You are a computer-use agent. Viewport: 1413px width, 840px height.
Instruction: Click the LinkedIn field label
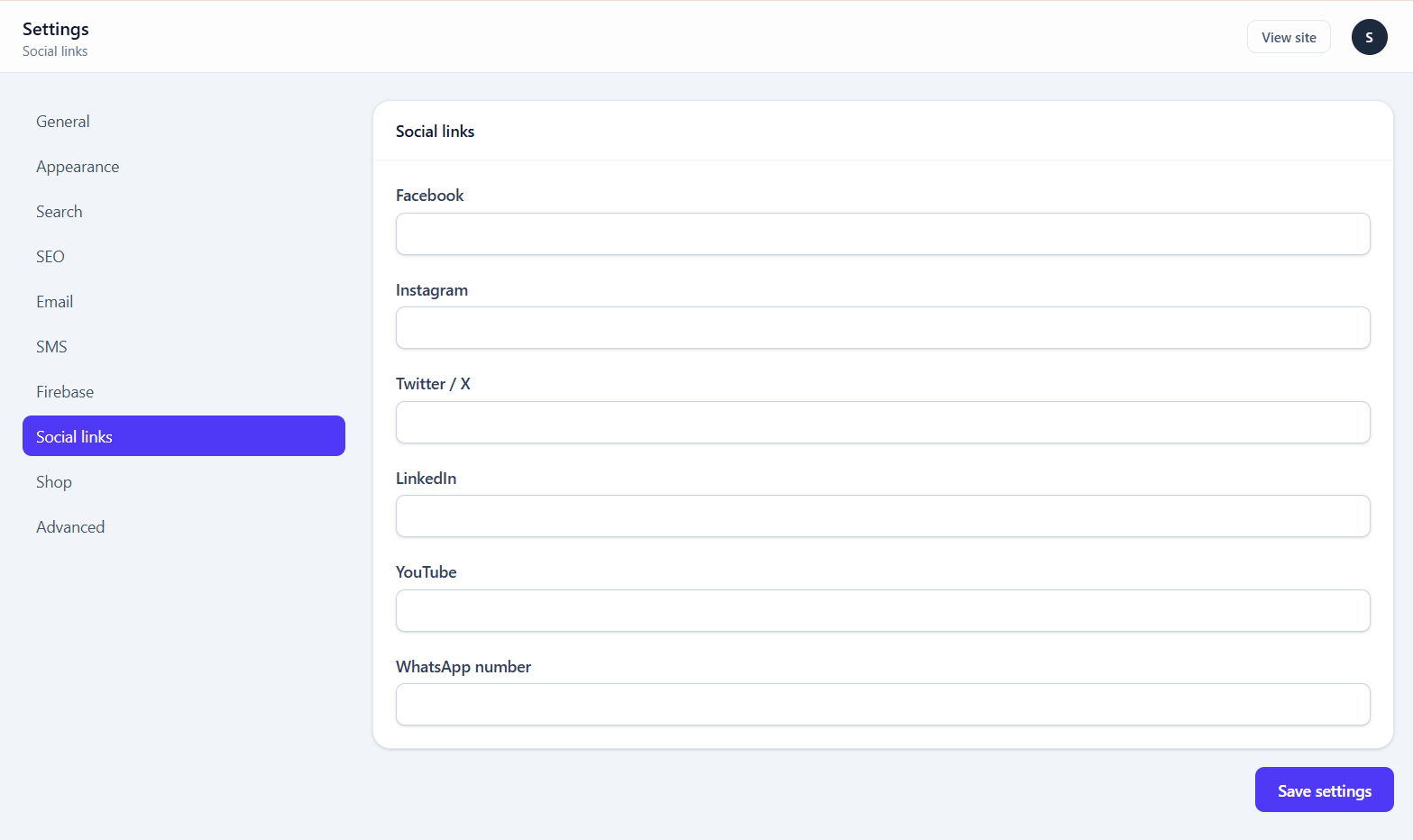426,478
